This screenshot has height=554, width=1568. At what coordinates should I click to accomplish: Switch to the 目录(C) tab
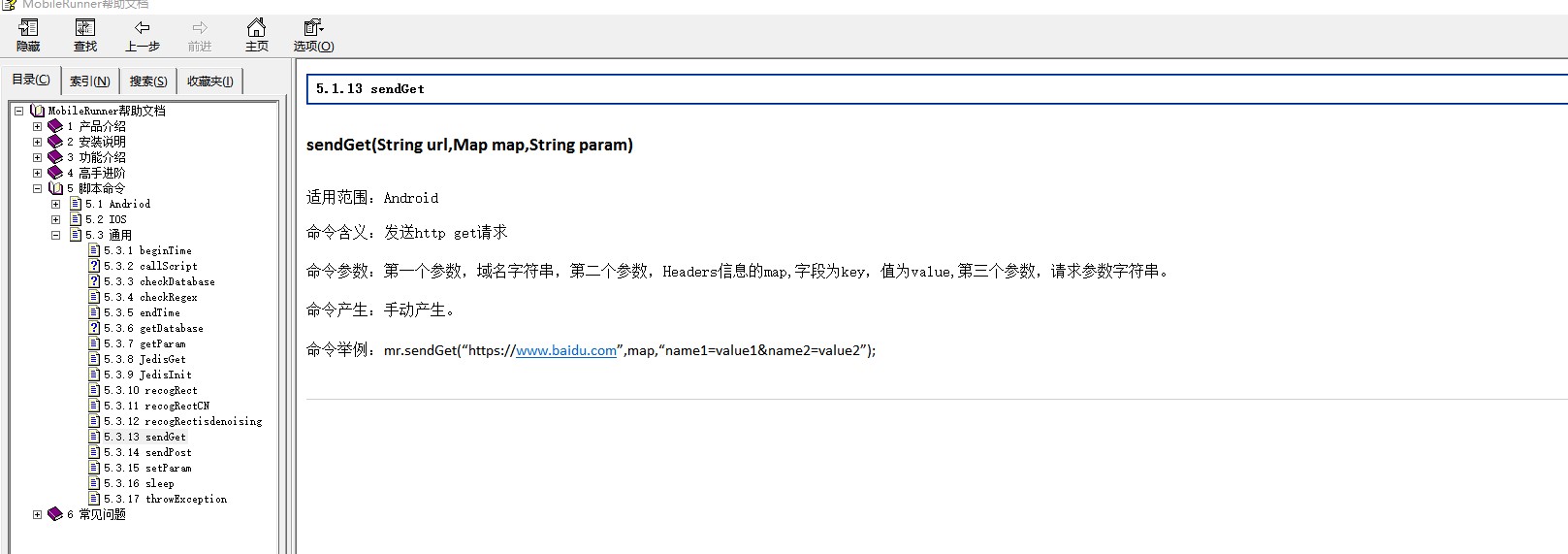pos(31,80)
